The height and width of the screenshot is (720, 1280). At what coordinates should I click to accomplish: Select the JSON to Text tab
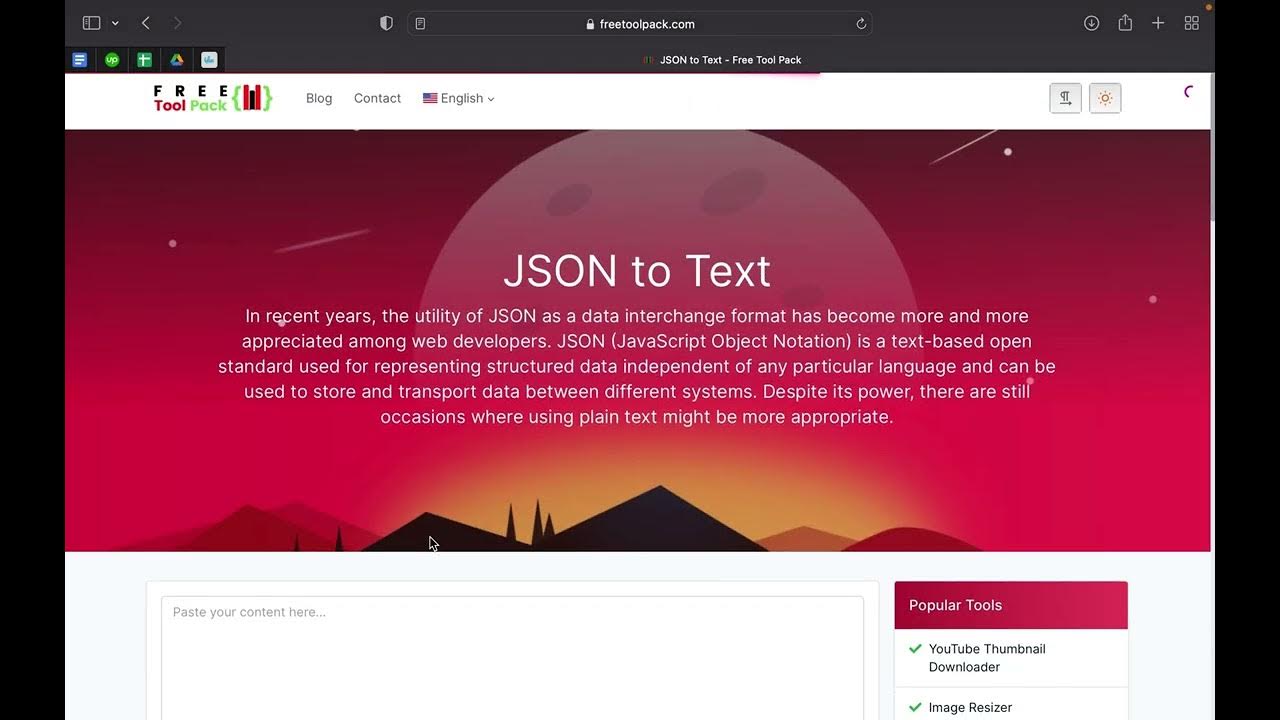(x=720, y=60)
